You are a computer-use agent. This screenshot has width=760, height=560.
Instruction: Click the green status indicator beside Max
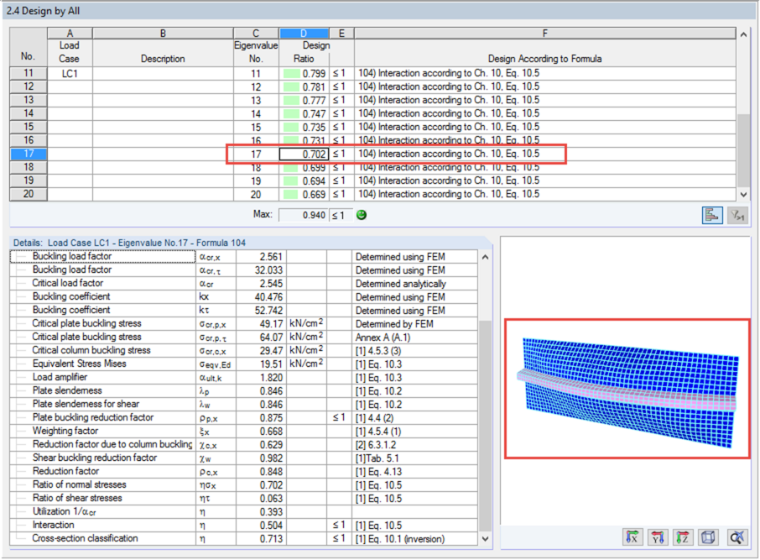tap(361, 215)
